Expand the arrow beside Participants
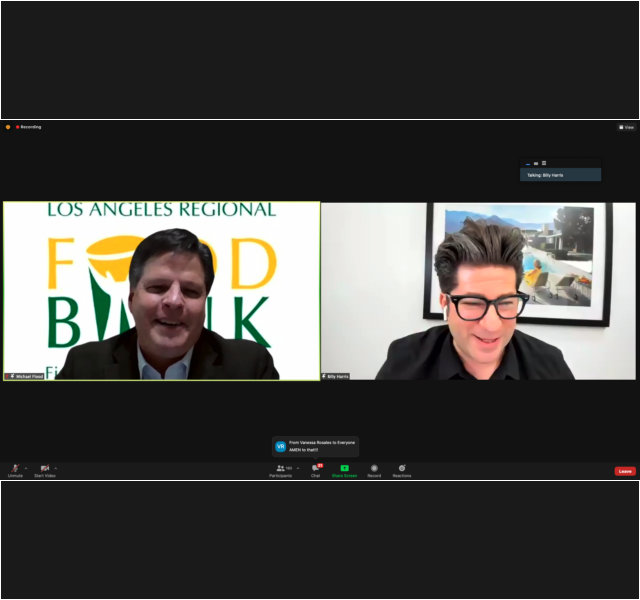Viewport: 640px width, 600px height. [x=298, y=468]
